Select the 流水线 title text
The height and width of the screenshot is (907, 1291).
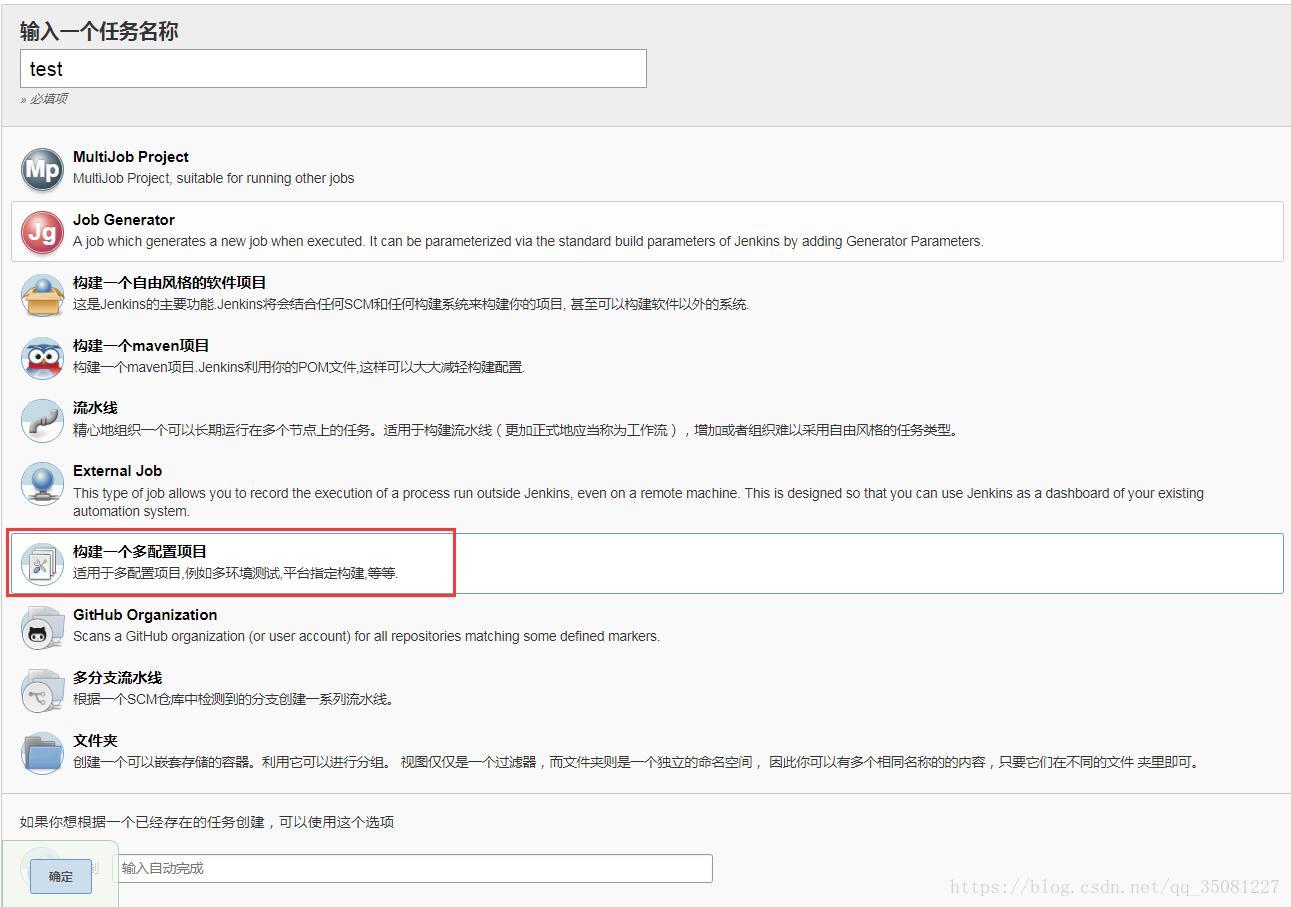pyautogui.click(x=95, y=408)
